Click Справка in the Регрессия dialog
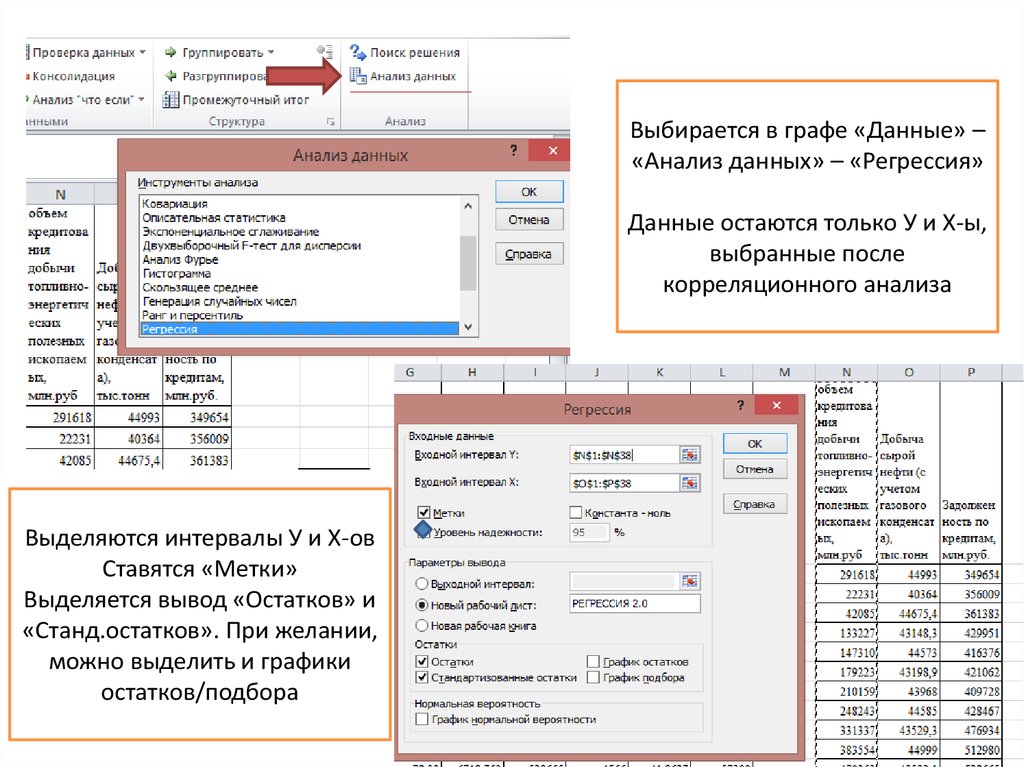 click(x=755, y=504)
